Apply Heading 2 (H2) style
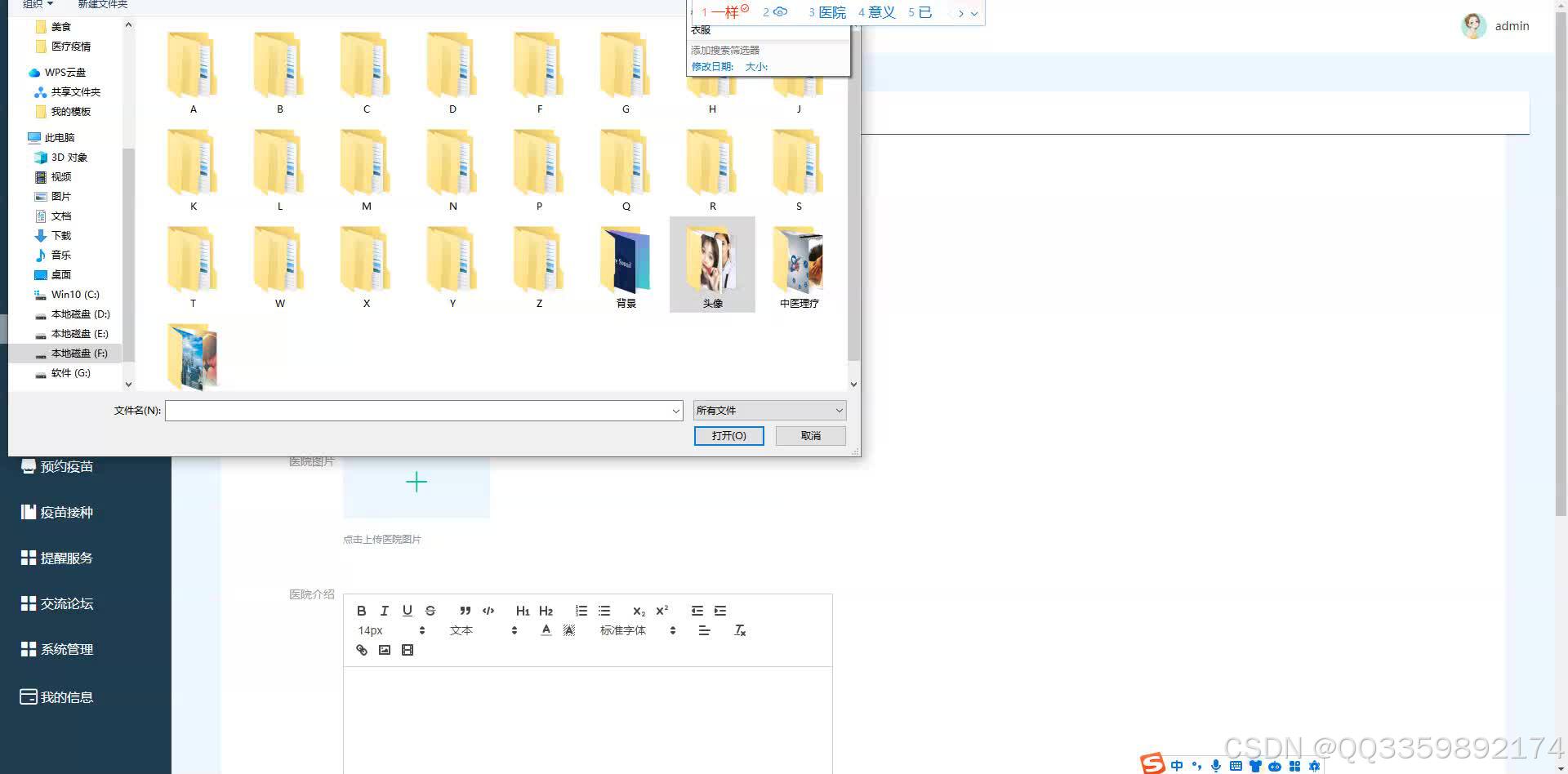The width and height of the screenshot is (1568, 774). [546, 611]
